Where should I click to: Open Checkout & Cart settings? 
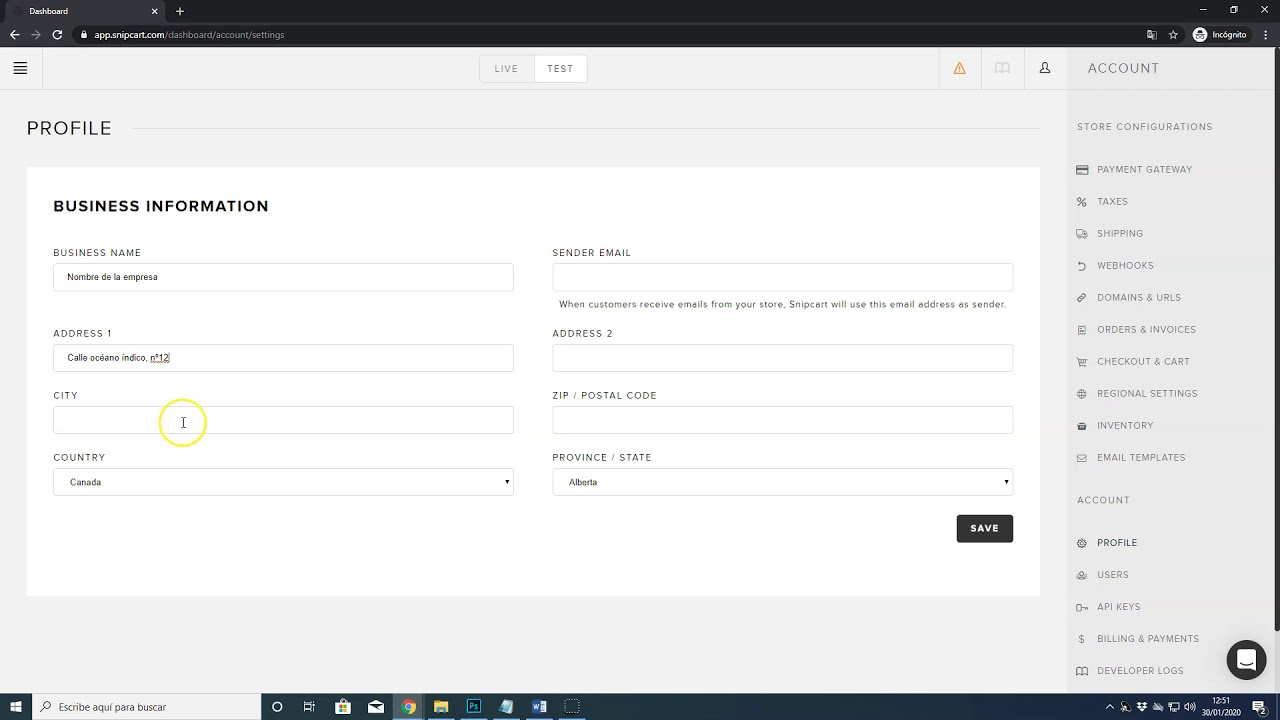1143,362
